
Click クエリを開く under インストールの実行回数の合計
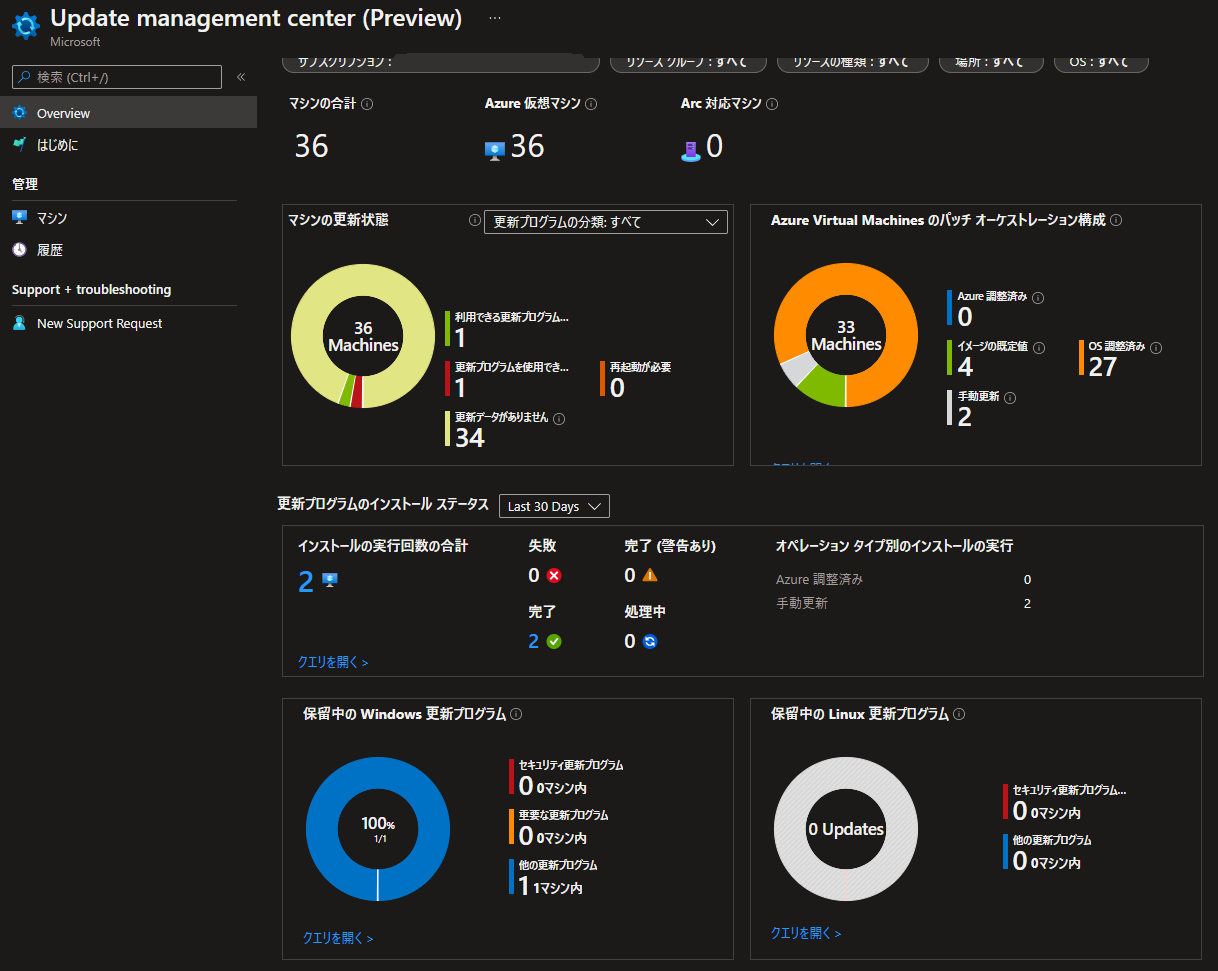(333, 662)
